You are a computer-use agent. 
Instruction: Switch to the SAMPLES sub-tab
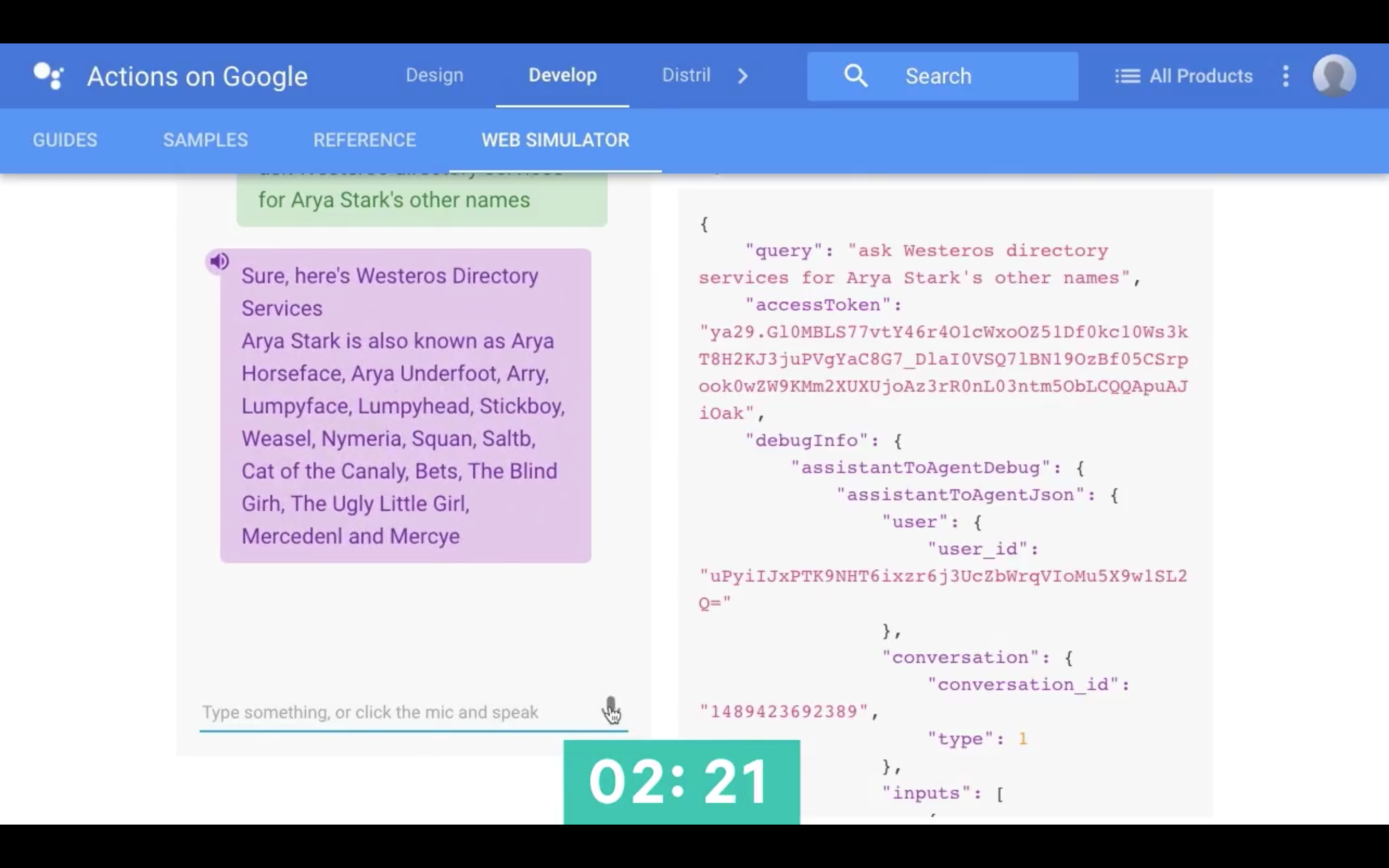pyautogui.click(x=205, y=140)
